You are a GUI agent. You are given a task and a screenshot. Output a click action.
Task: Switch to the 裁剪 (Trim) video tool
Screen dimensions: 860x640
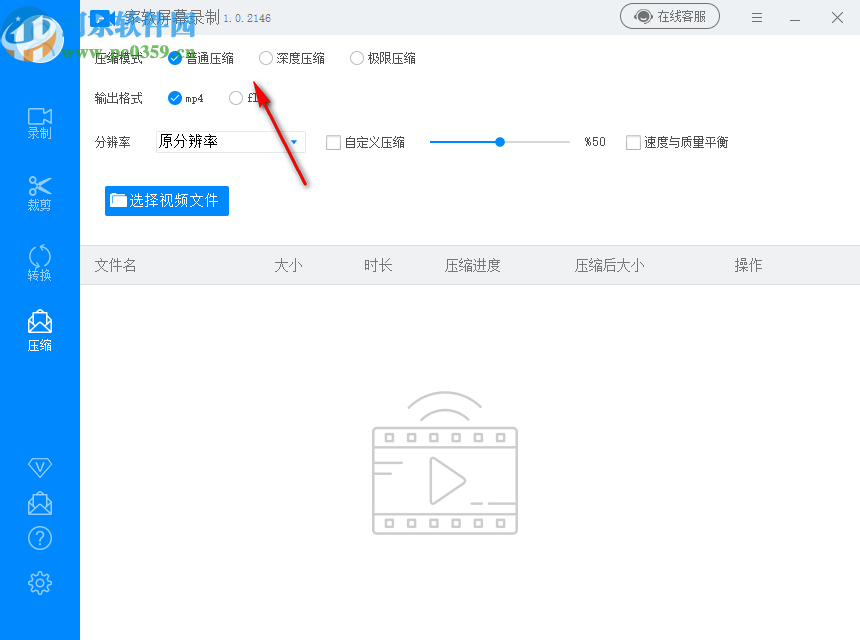(39, 193)
